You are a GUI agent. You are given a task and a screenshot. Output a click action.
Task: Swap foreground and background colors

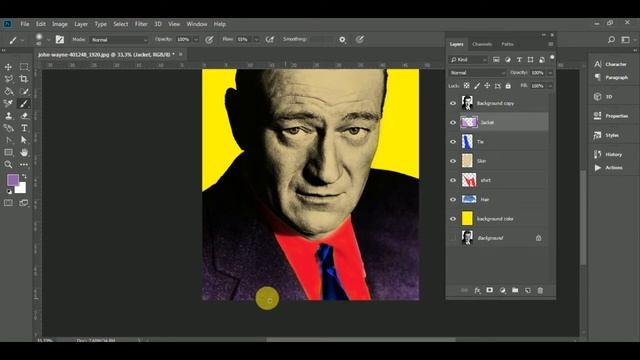(24, 176)
